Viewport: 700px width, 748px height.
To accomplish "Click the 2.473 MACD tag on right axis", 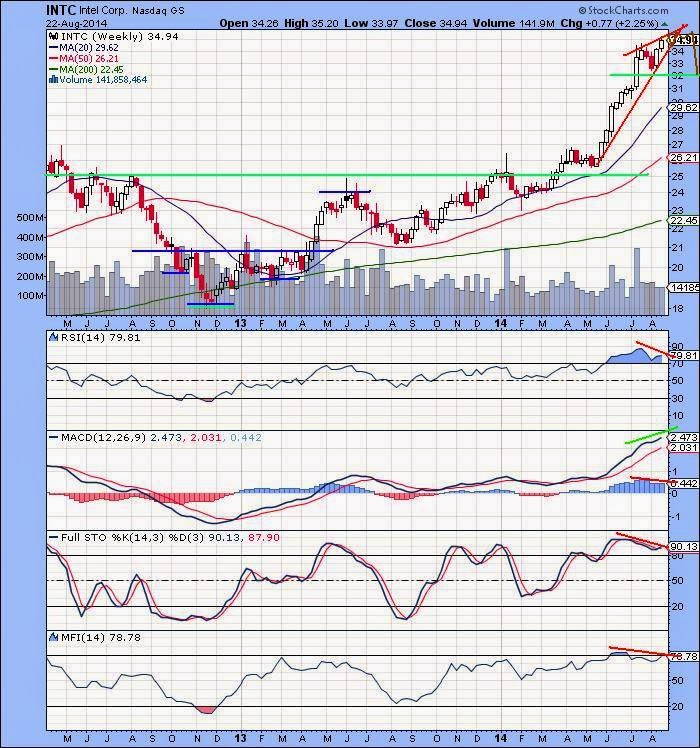I will pos(684,437).
